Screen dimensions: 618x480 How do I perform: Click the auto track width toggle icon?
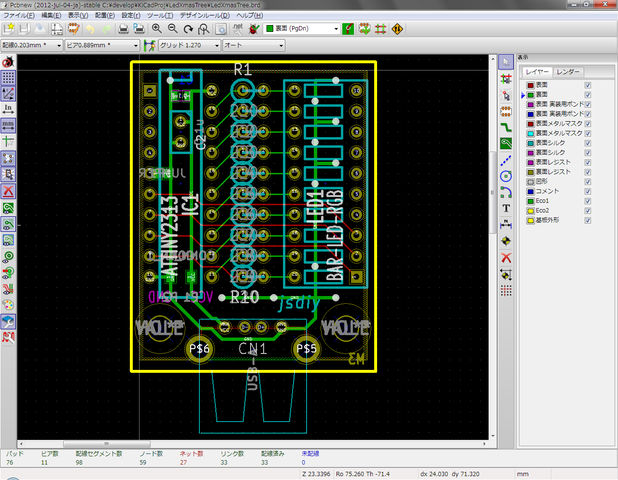149,45
